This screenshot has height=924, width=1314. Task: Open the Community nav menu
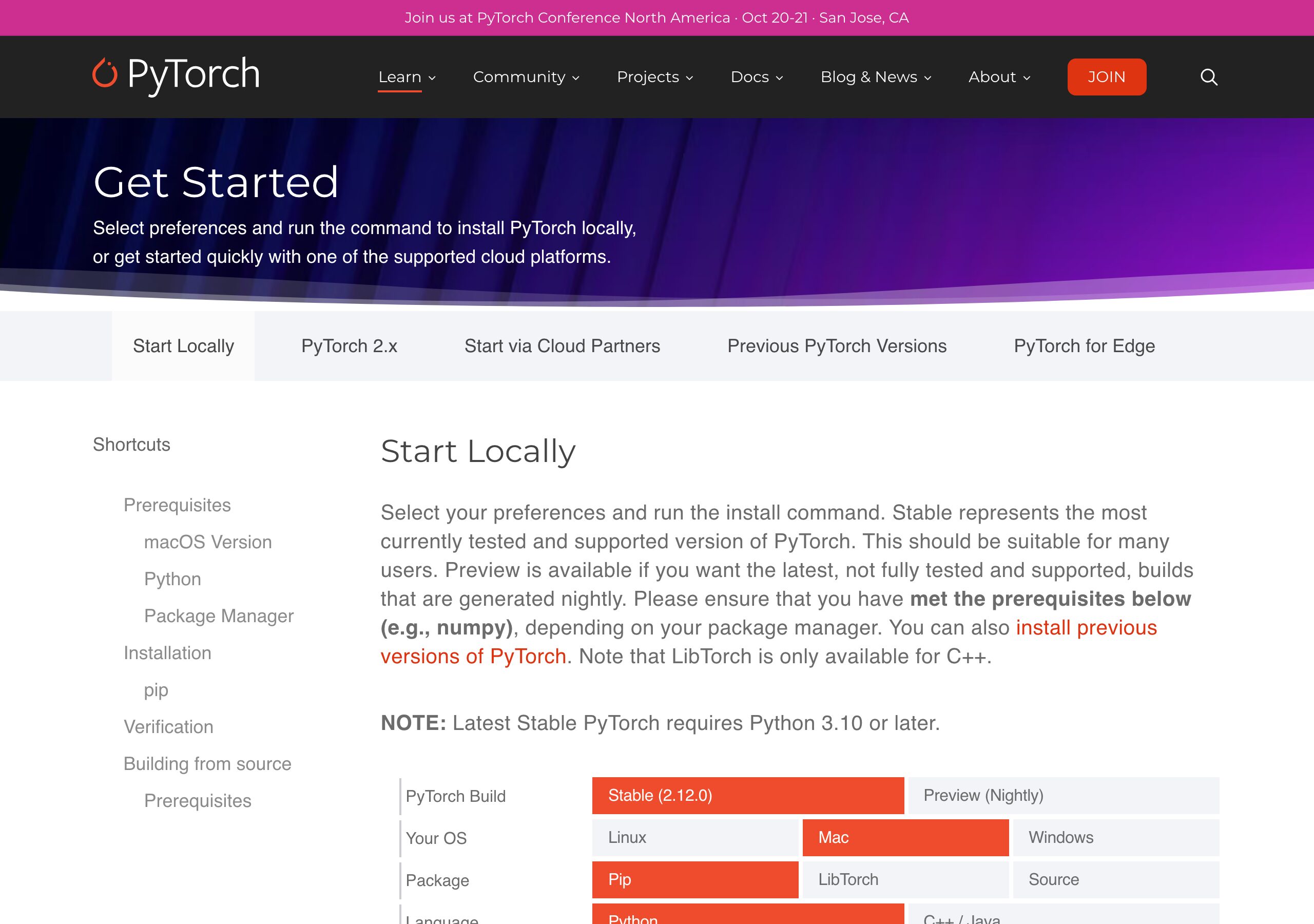pos(519,76)
